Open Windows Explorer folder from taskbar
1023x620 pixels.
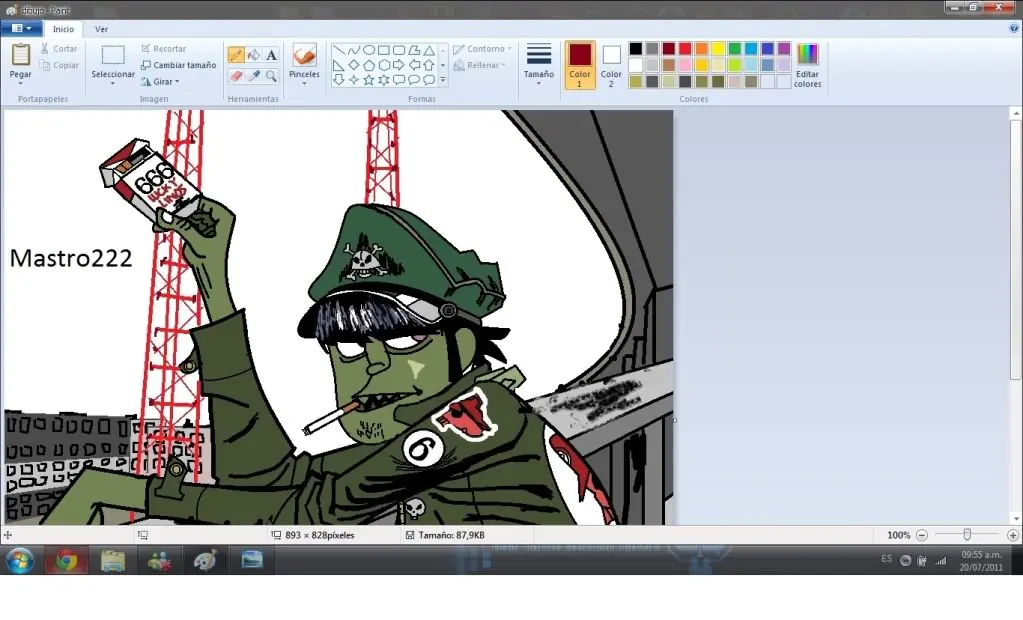click(x=113, y=561)
